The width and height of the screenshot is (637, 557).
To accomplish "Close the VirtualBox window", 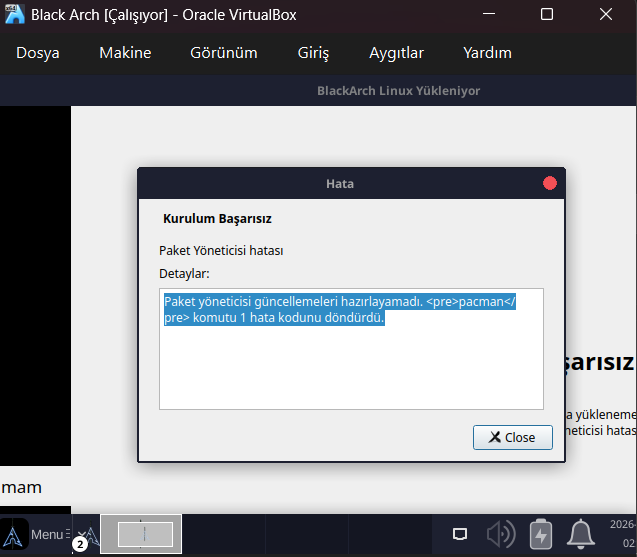I will point(606,14).
